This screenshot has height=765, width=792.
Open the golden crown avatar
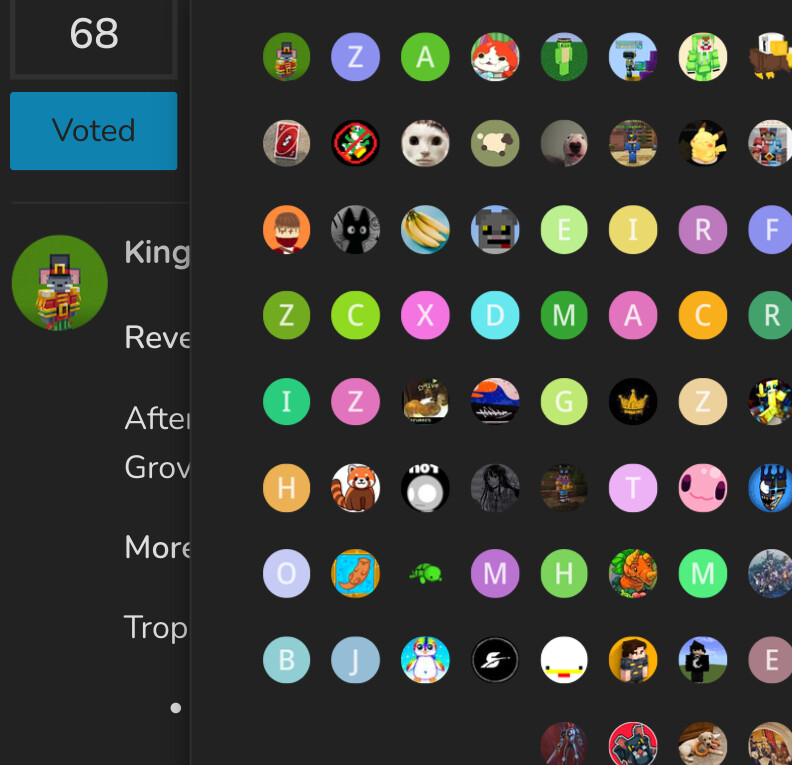click(x=633, y=401)
